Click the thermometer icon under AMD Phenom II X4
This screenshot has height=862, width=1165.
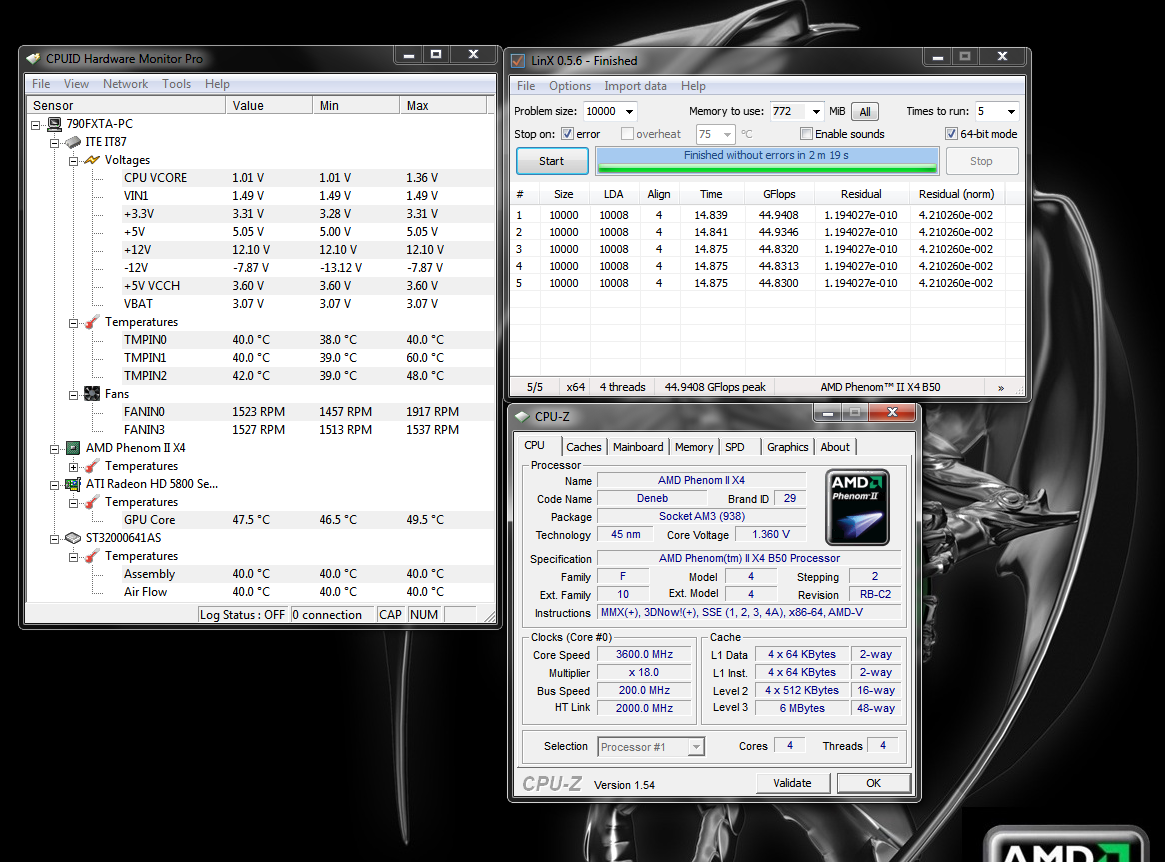coord(92,466)
